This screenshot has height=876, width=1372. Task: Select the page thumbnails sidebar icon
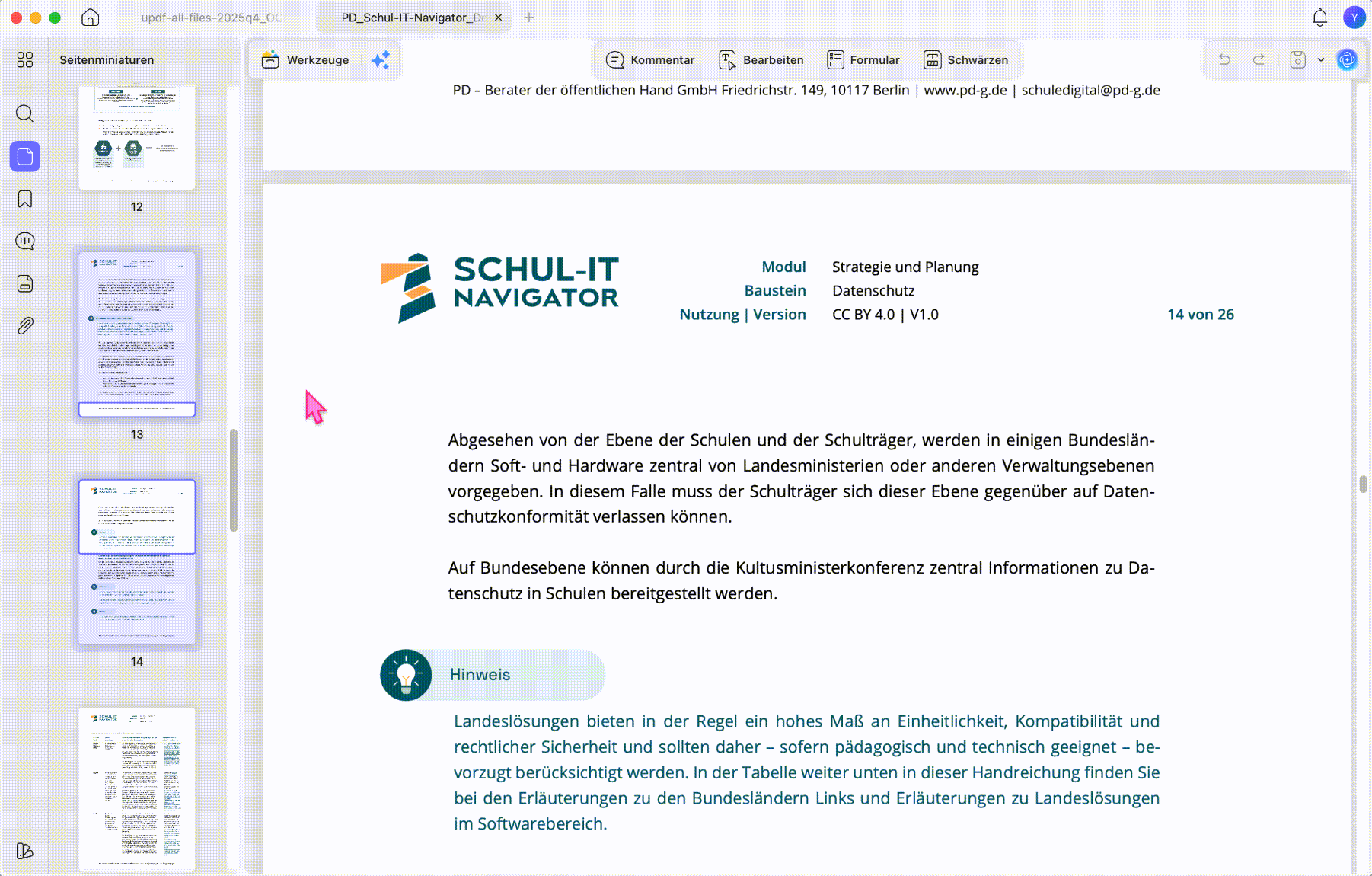click(25, 156)
